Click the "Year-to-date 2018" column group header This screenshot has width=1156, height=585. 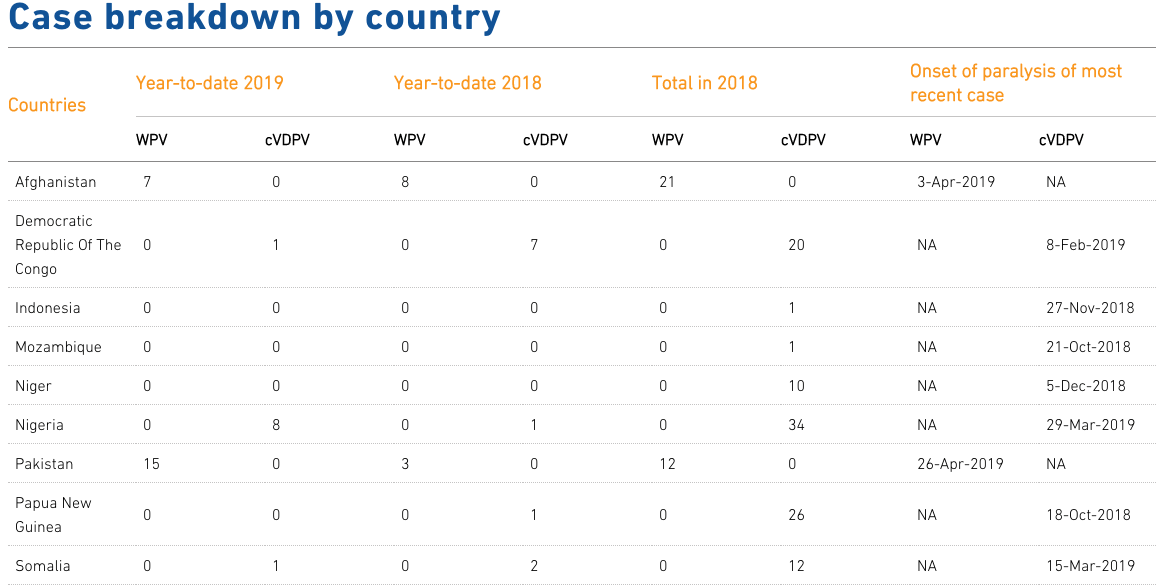(x=468, y=83)
